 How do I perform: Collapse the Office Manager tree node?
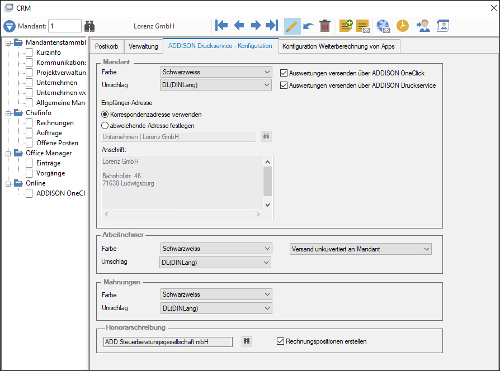8,154
